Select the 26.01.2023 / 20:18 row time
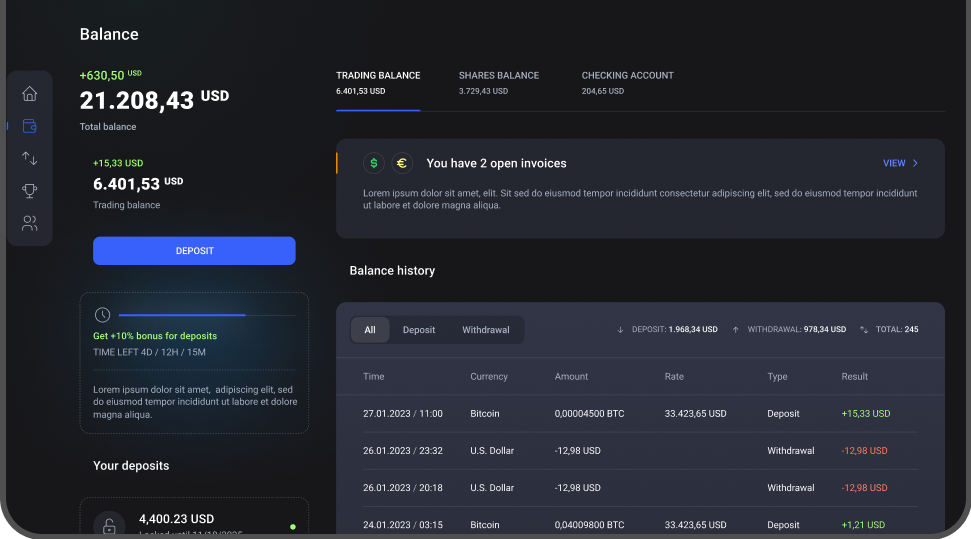 click(403, 488)
